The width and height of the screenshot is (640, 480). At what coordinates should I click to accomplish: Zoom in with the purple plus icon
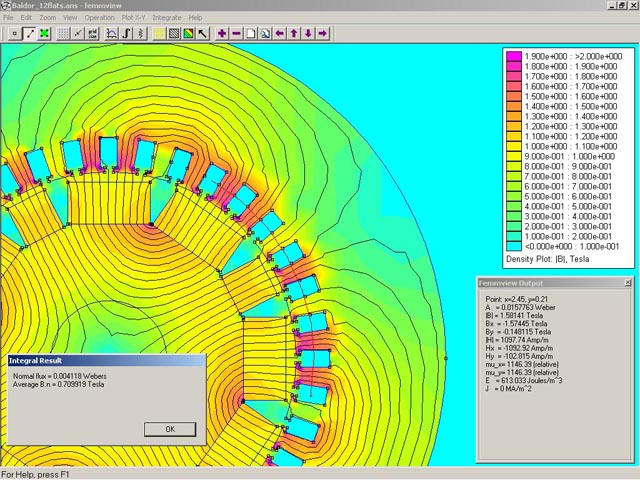point(222,33)
